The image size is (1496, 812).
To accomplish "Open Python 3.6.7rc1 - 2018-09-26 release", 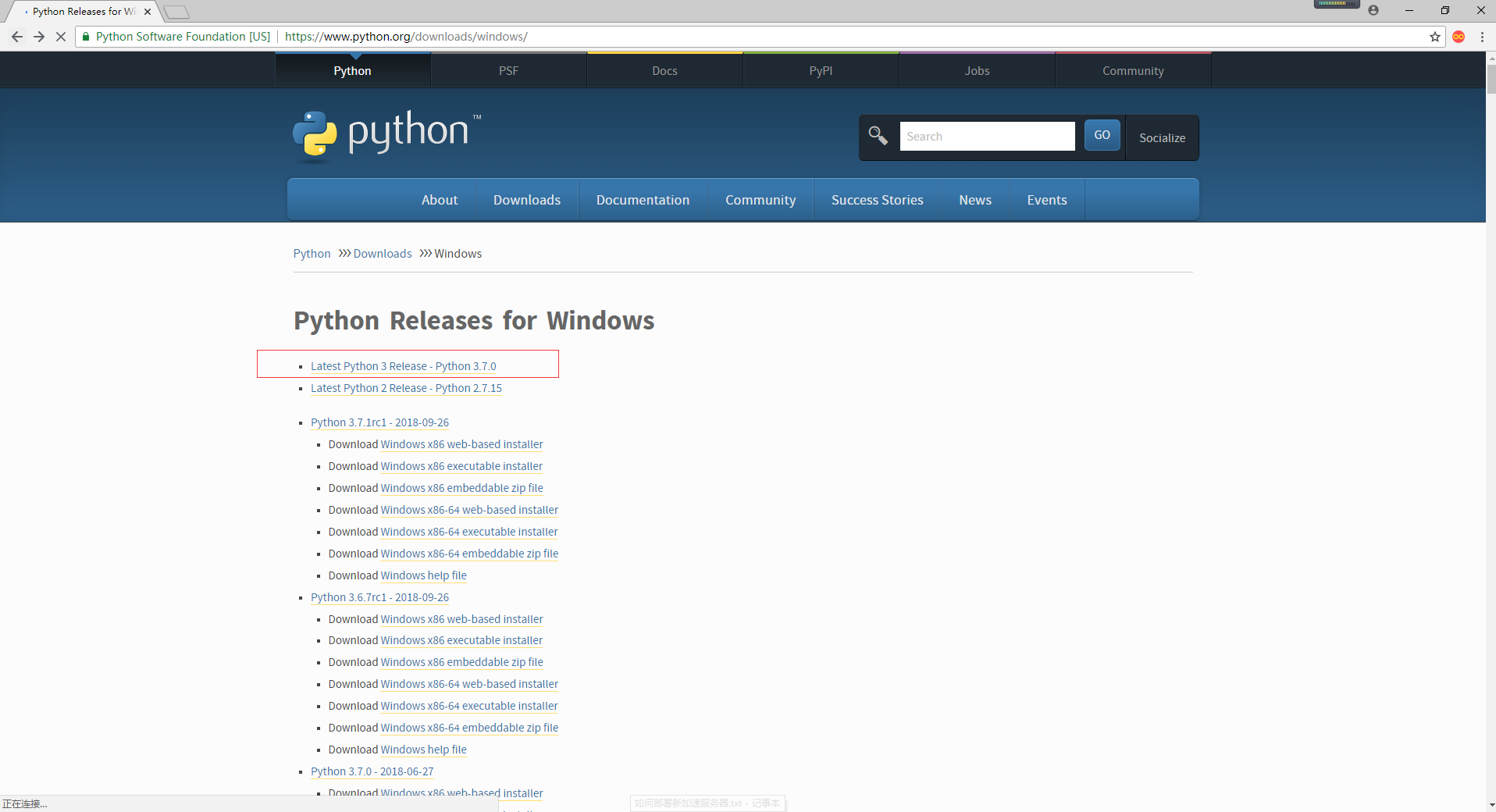I will [379, 597].
